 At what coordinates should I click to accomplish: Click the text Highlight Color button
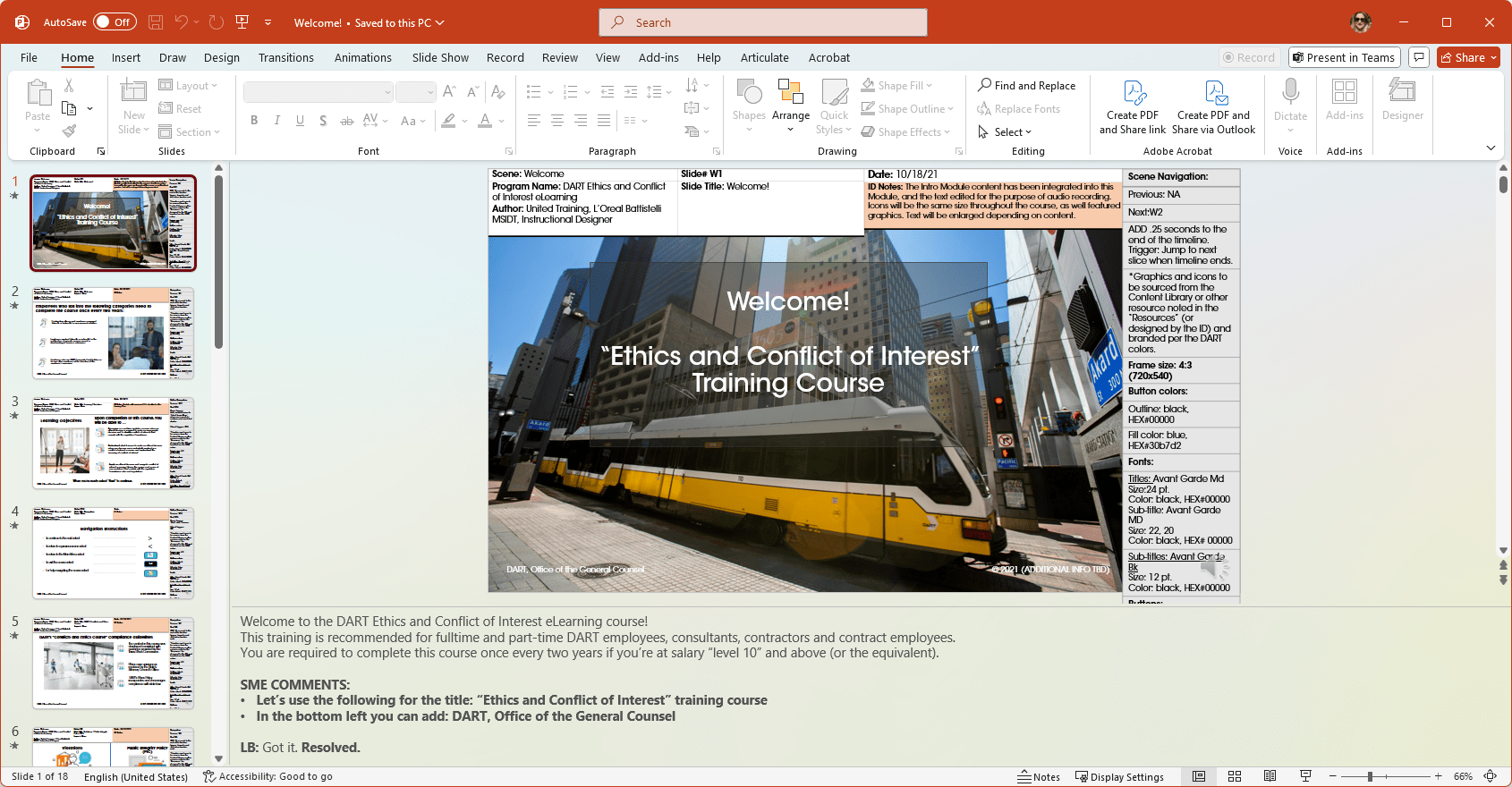tap(448, 121)
